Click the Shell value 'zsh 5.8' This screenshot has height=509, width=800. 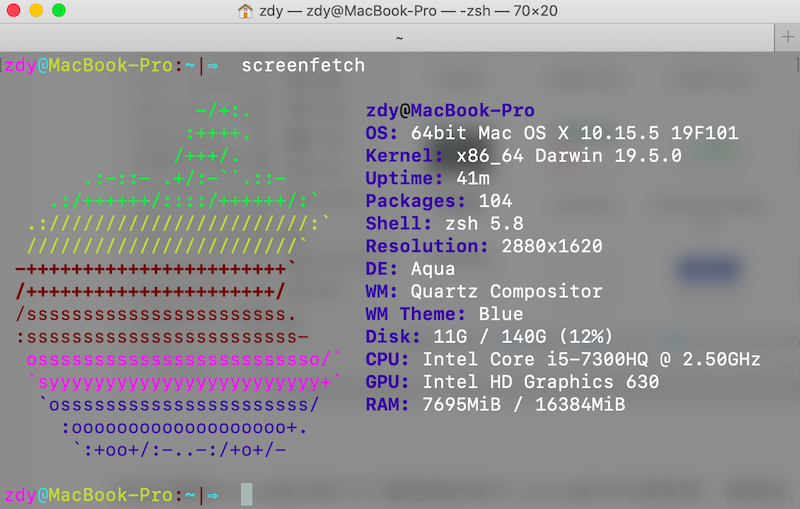tap(484, 223)
